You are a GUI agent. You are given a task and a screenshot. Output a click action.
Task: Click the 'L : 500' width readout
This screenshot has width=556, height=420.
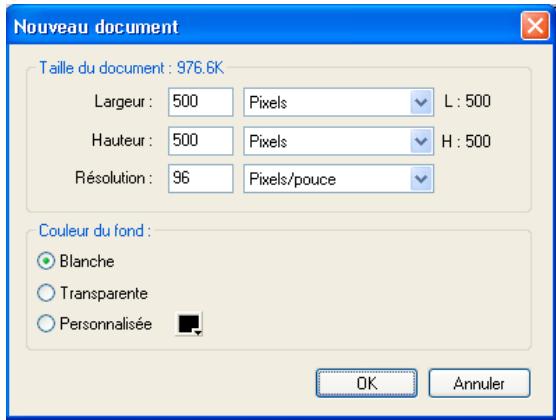tap(467, 101)
